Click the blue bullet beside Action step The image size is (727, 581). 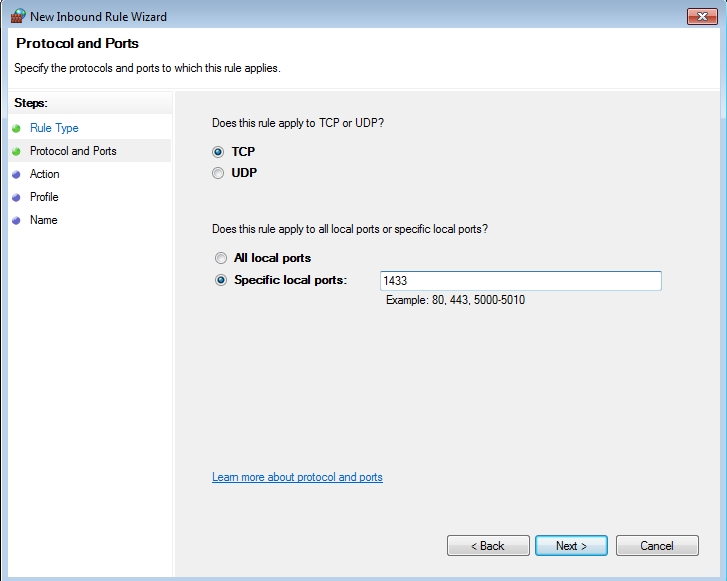16,174
